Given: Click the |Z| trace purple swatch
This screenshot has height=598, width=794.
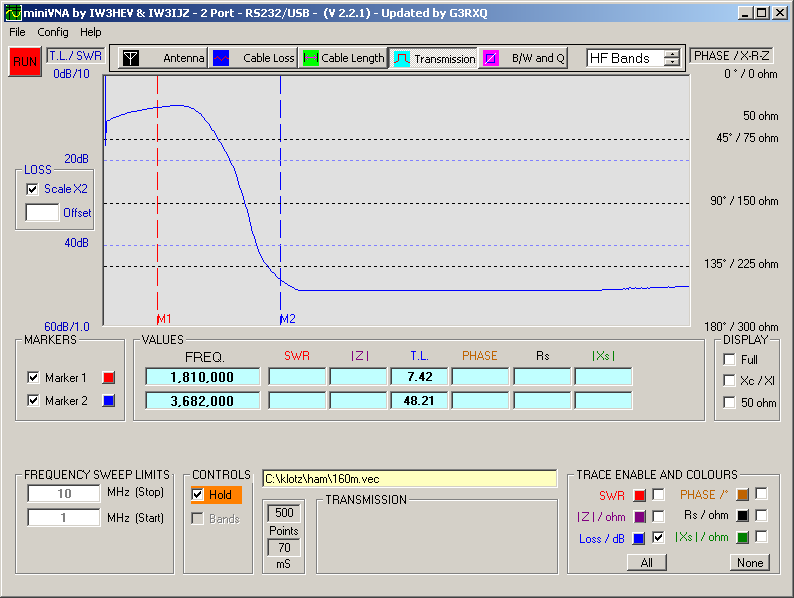Looking at the screenshot, I should coord(640,517).
